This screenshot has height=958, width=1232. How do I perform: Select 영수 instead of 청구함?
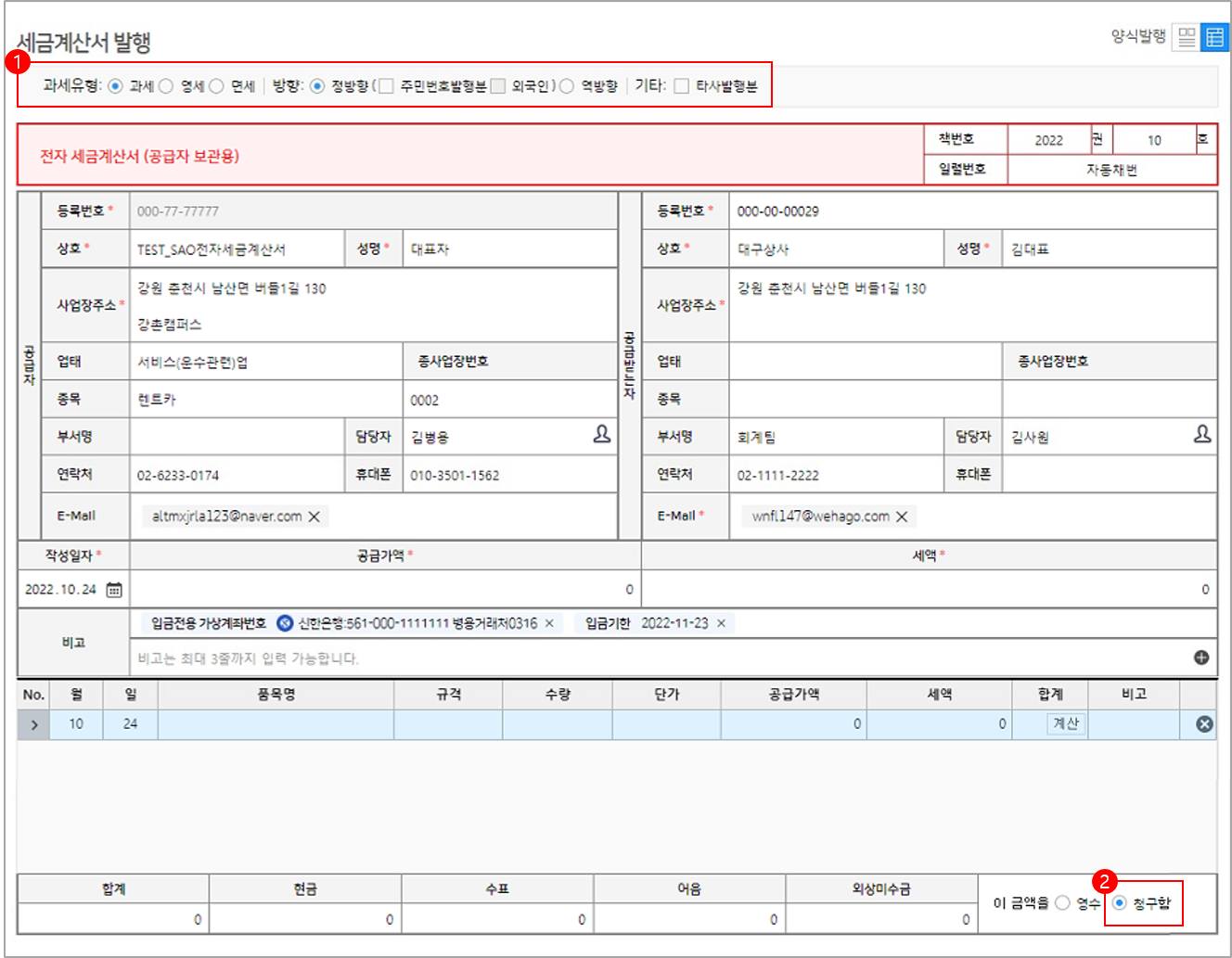1061,901
